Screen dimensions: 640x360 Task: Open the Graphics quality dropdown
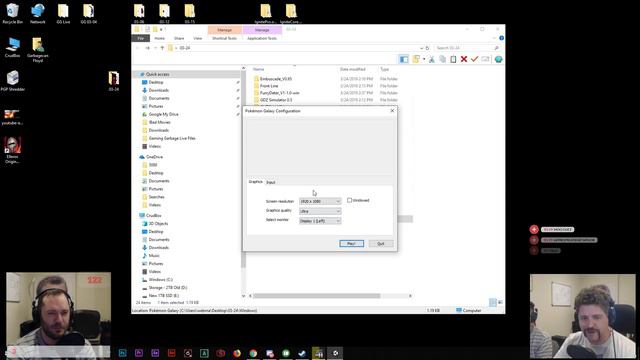[320, 211]
